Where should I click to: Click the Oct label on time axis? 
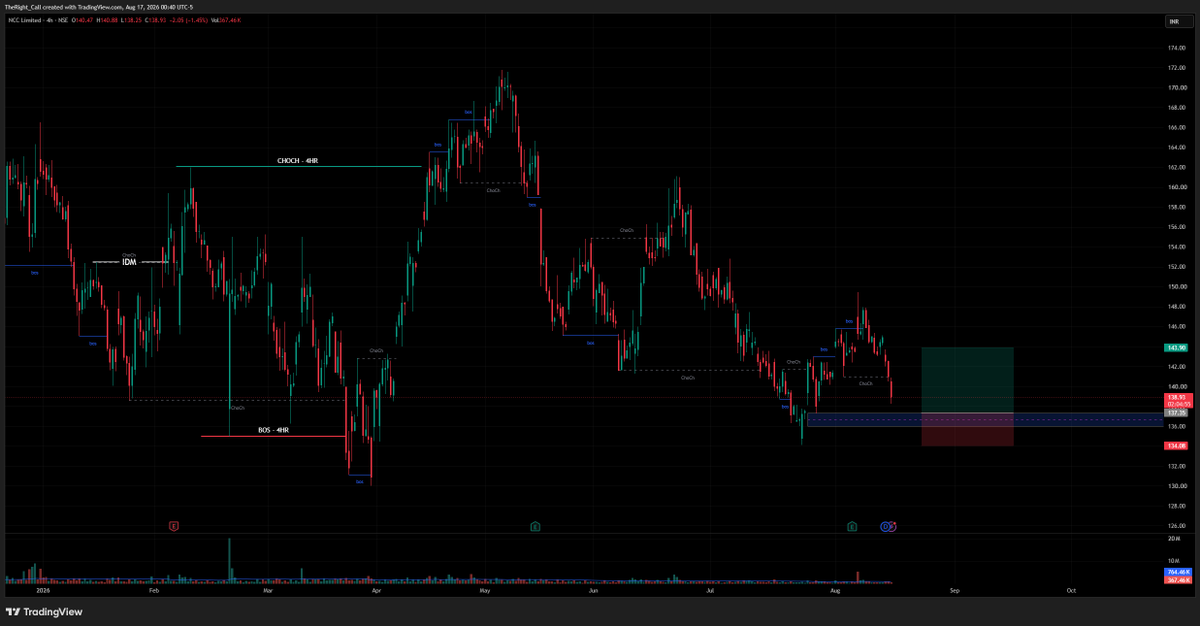[1071, 591]
